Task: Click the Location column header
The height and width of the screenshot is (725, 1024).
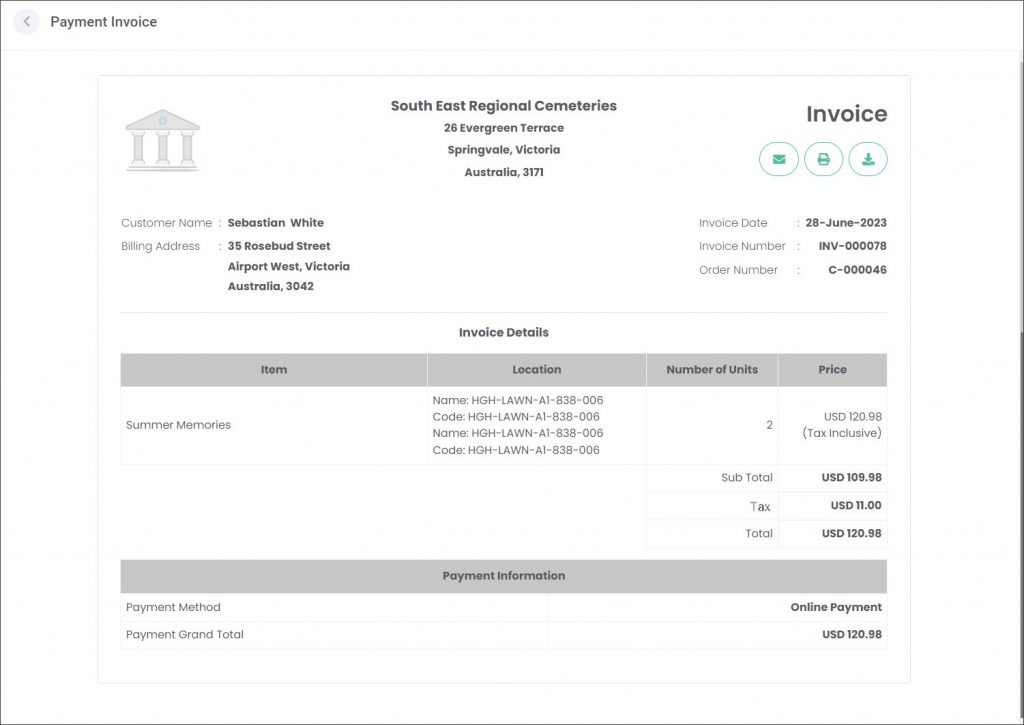Action: [x=536, y=370]
